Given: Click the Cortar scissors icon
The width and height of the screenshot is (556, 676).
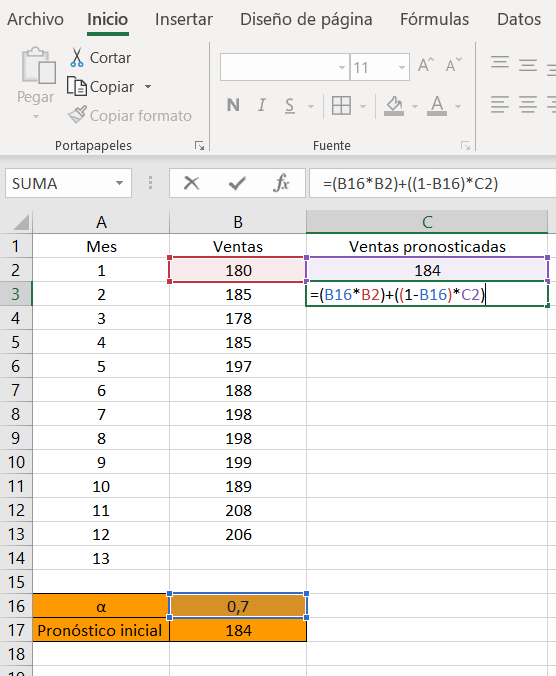Looking at the screenshot, I should (77, 57).
